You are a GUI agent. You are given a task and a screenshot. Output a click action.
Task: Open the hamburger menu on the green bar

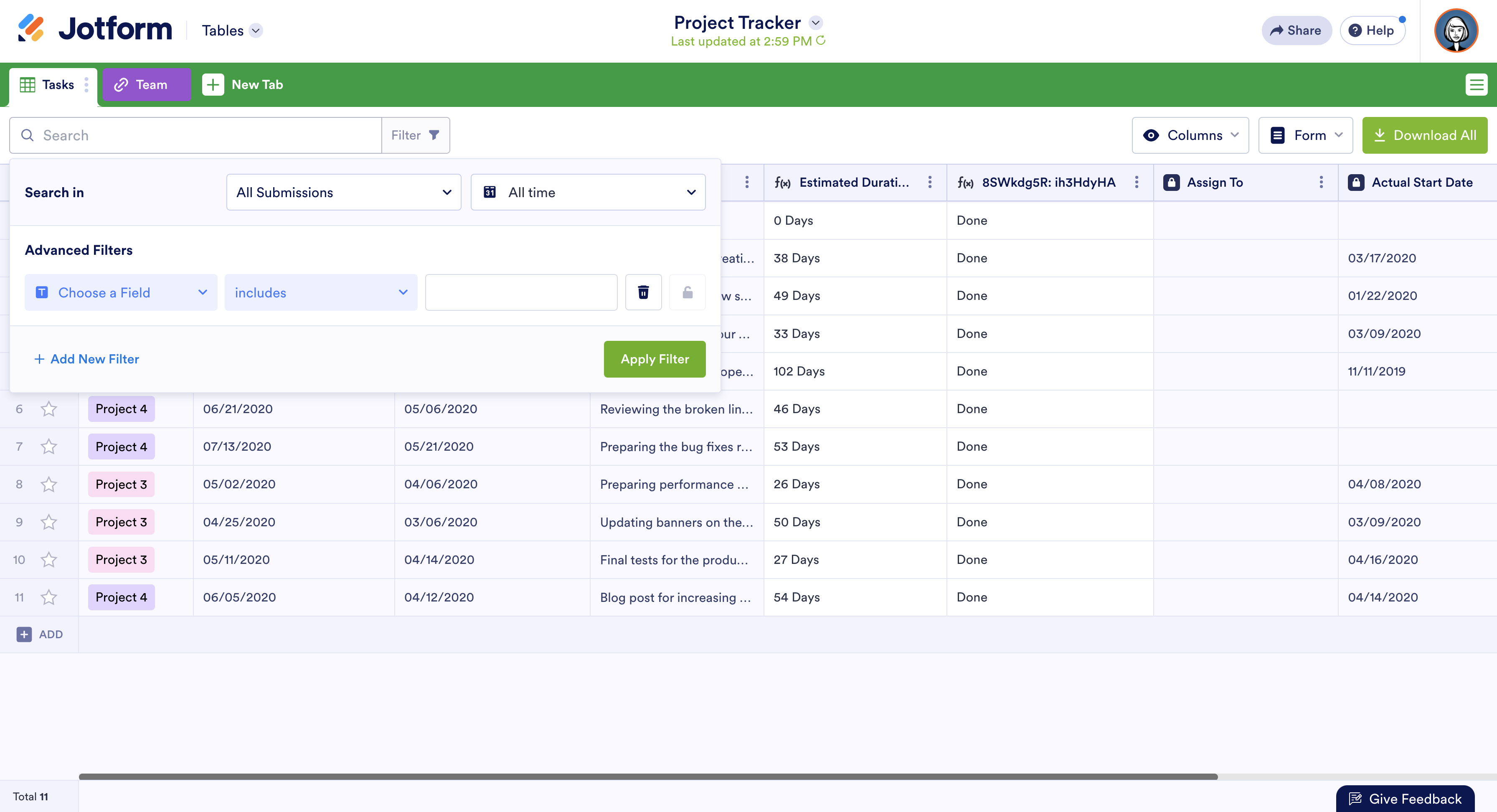(x=1476, y=85)
